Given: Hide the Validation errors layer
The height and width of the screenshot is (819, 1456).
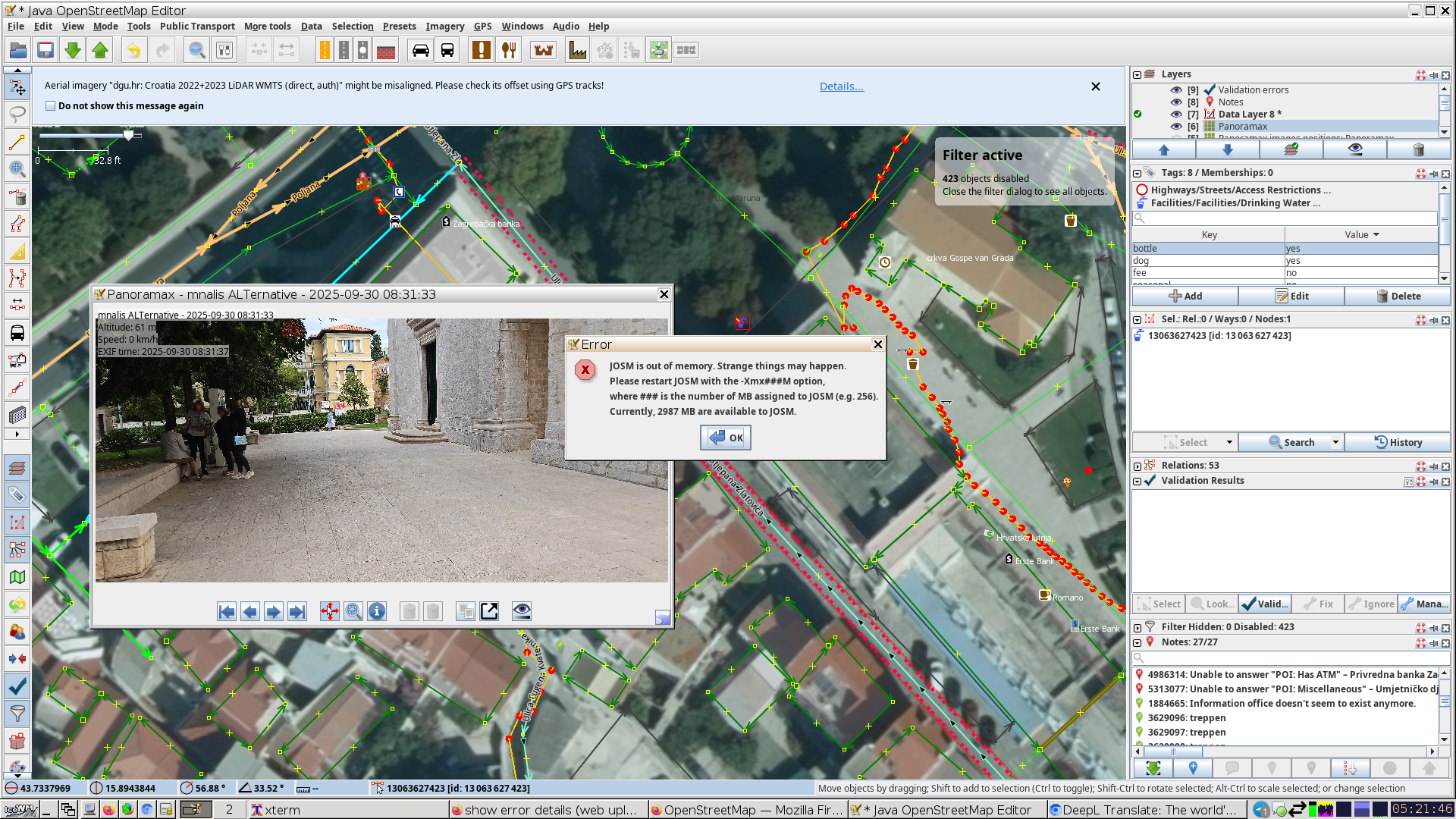Looking at the screenshot, I should (1176, 90).
